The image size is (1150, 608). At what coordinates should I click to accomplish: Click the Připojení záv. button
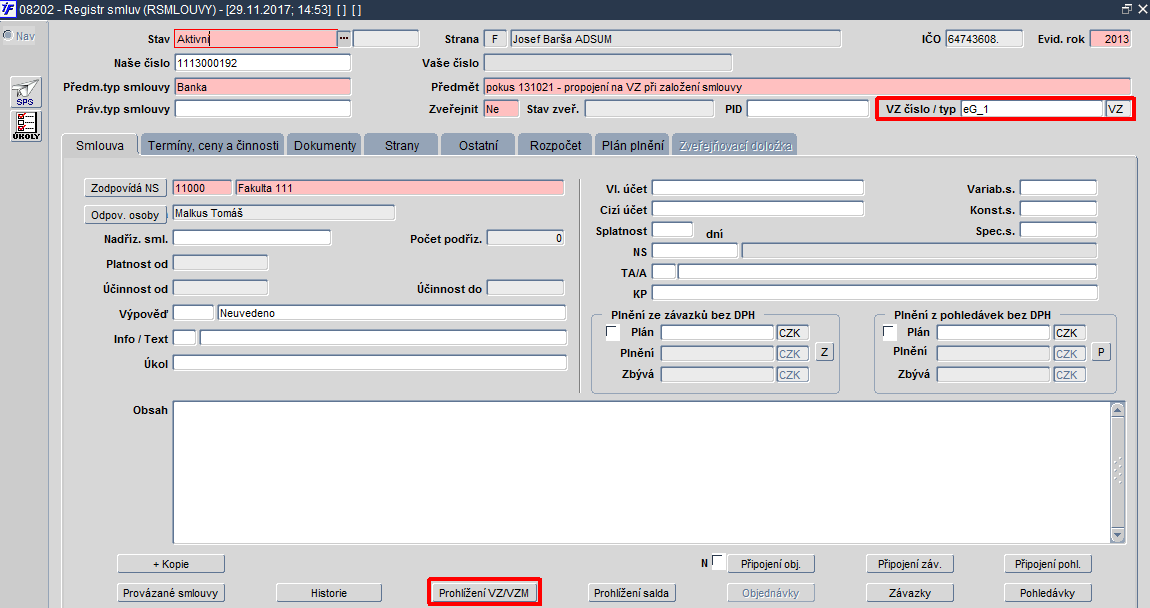tap(909, 564)
